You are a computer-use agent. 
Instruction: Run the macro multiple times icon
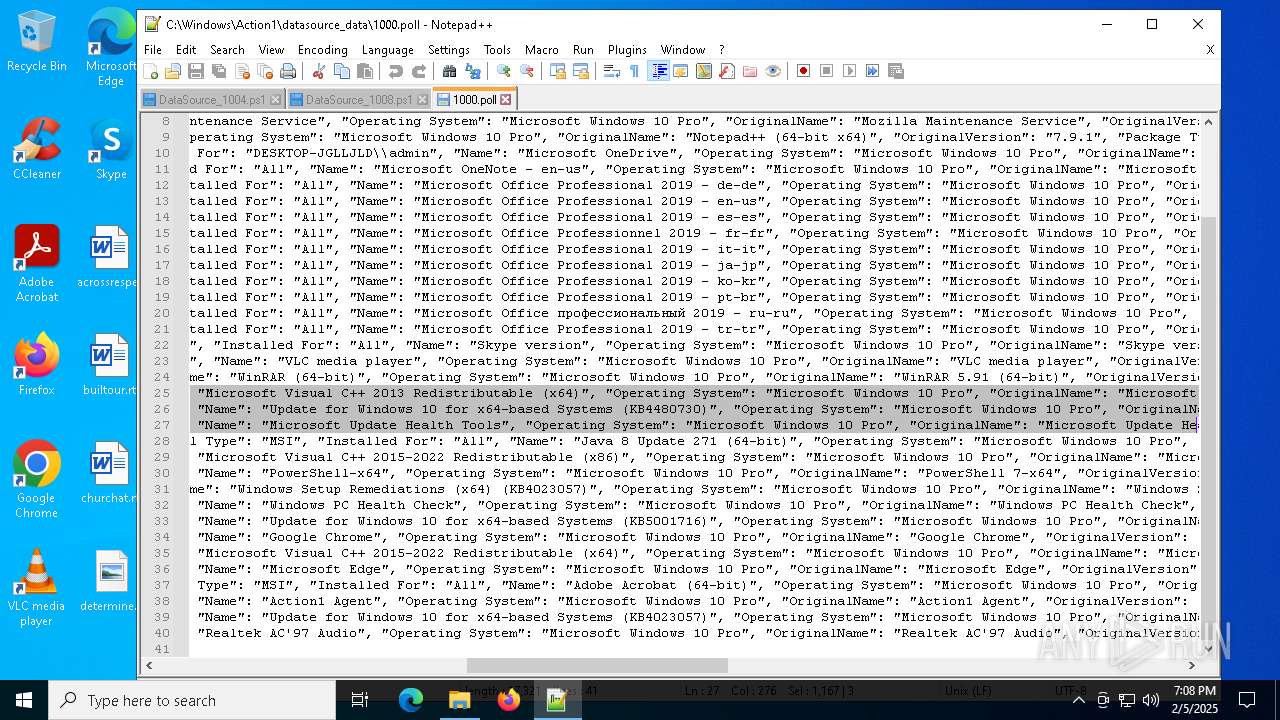click(873, 71)
